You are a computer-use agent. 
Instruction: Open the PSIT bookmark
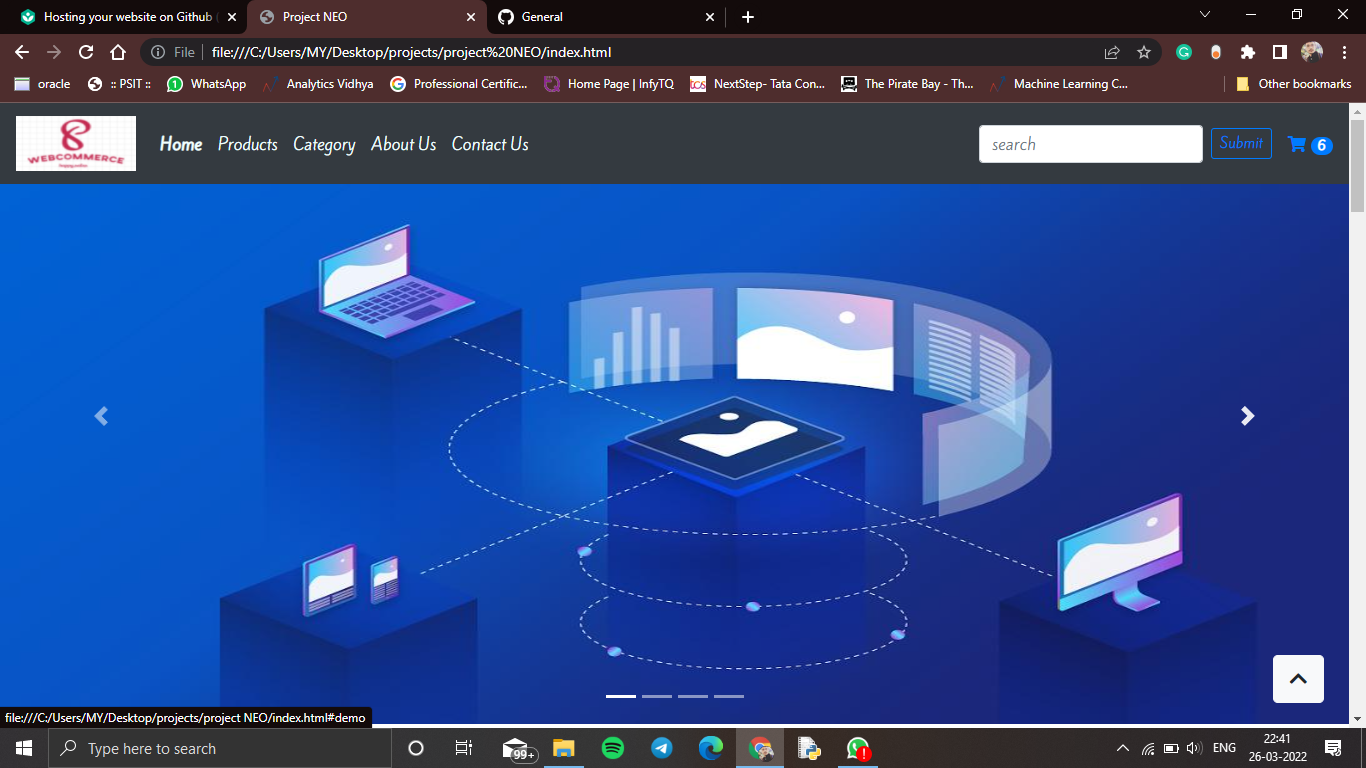pyautogui.click(x=119, y=84)
